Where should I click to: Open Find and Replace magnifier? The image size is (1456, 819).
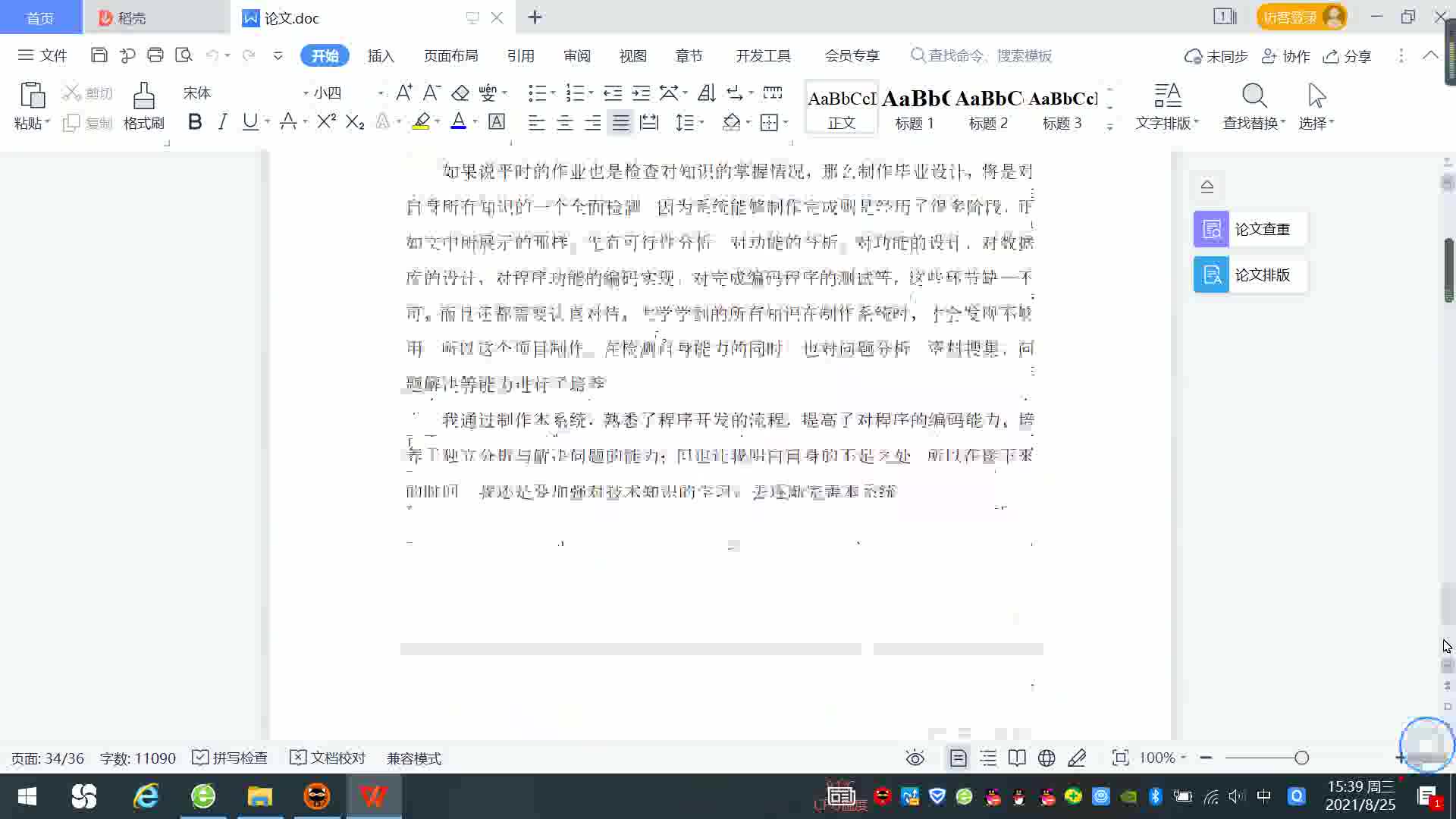(1254, 96)
